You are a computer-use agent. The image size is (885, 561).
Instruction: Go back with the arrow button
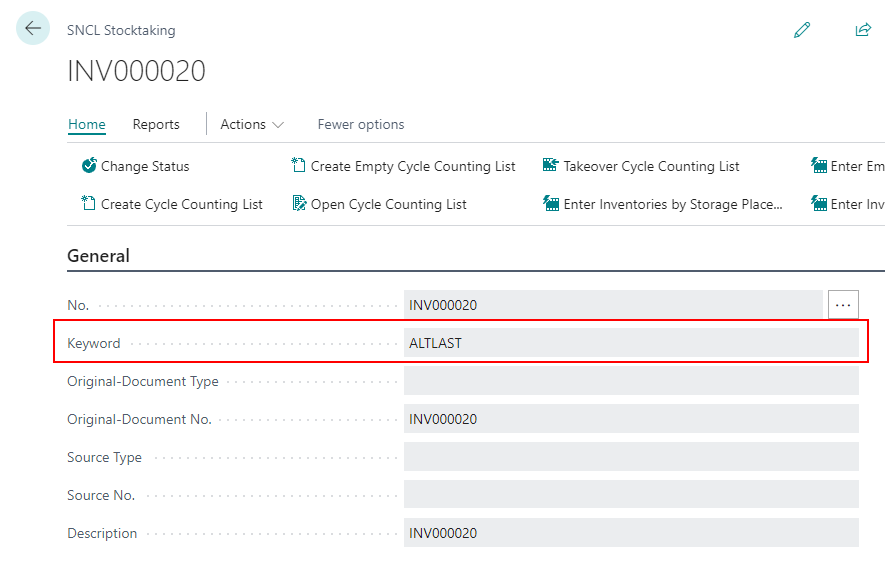coord(33,28)
